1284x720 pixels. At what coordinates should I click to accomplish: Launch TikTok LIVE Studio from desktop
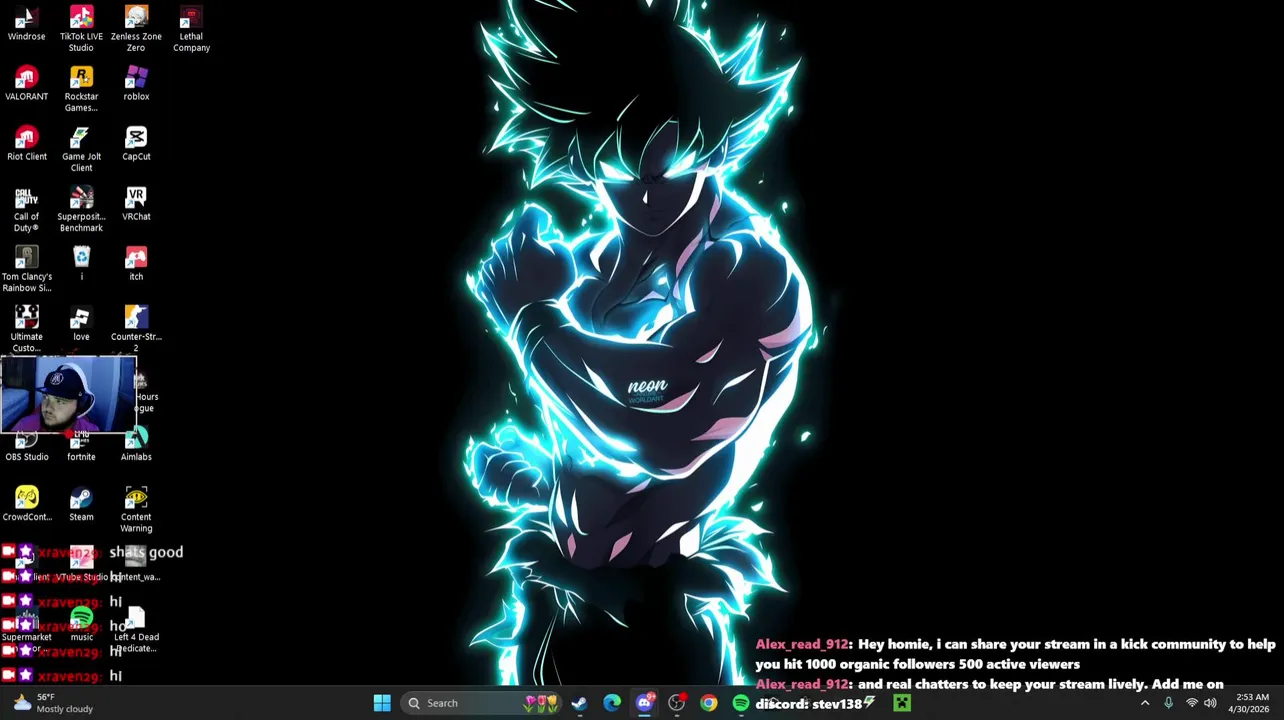(x=81, y=29)
